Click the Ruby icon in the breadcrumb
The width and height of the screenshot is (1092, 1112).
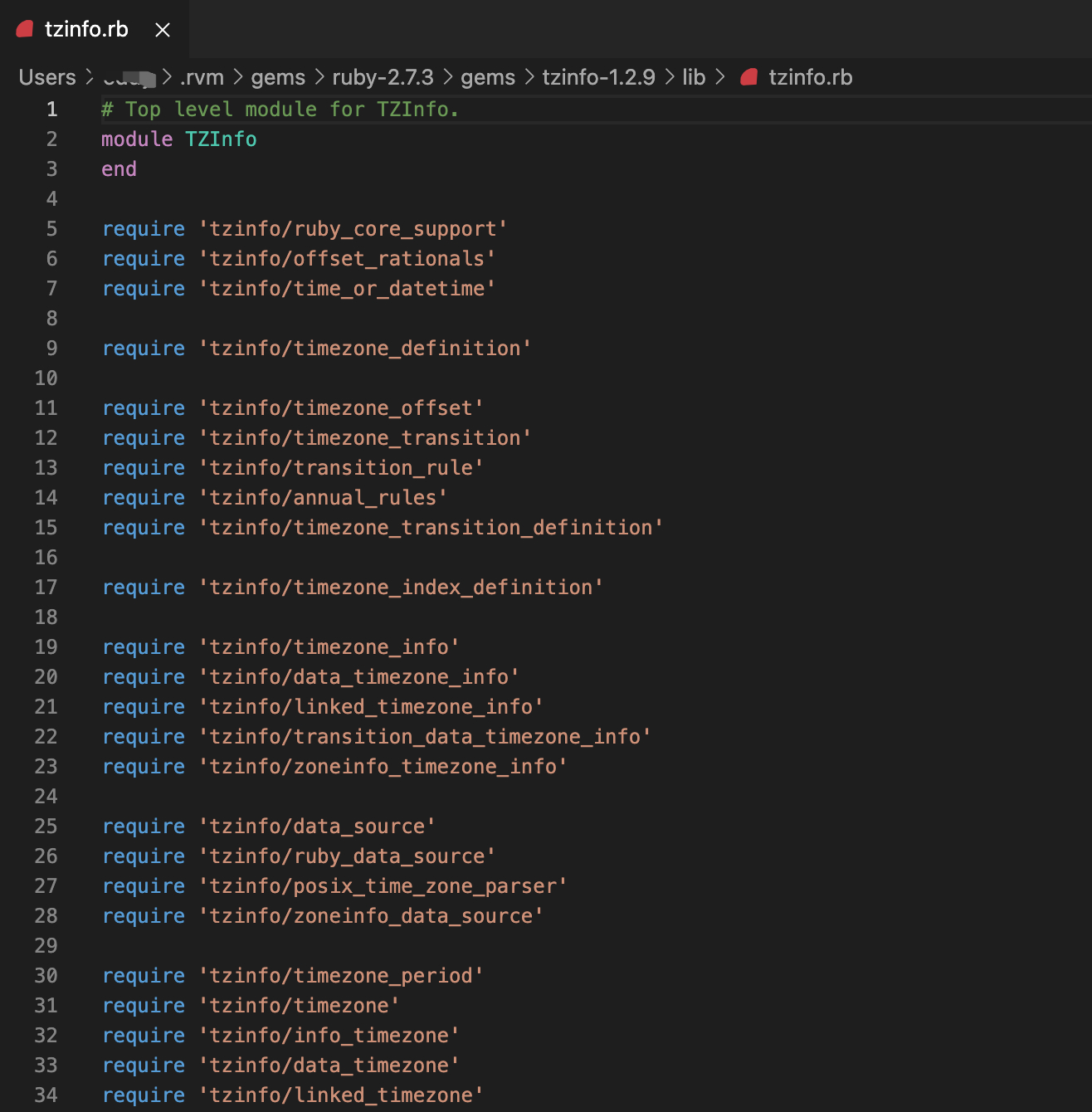point(749,77)
